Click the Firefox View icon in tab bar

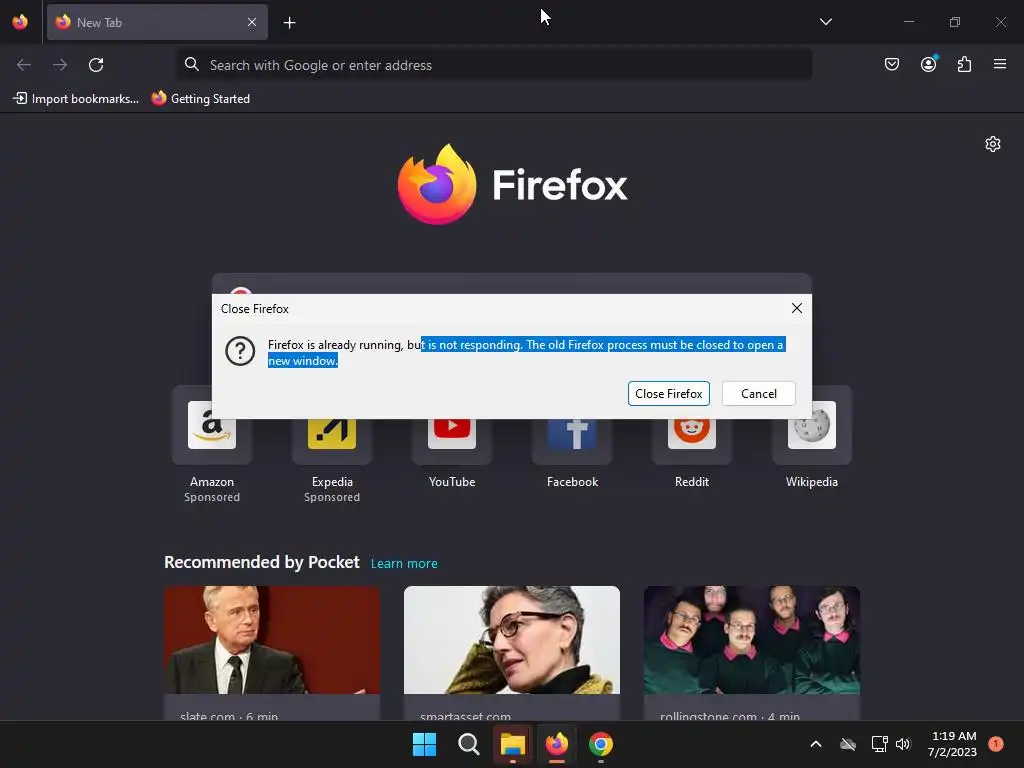click(20, 22)
